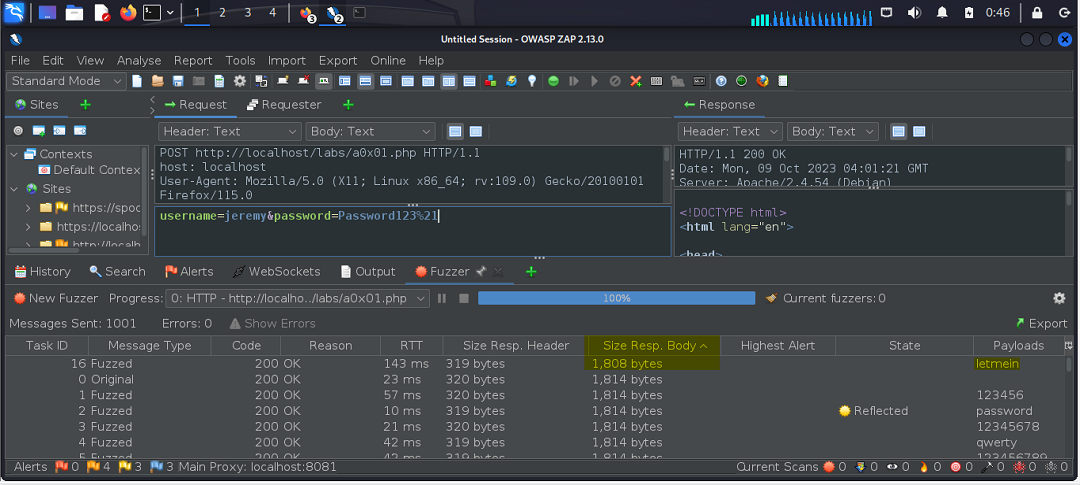Viewport: 1080px width, 485px height.
Task: Switch to the Requester tab
Action: tap(284, 105)
